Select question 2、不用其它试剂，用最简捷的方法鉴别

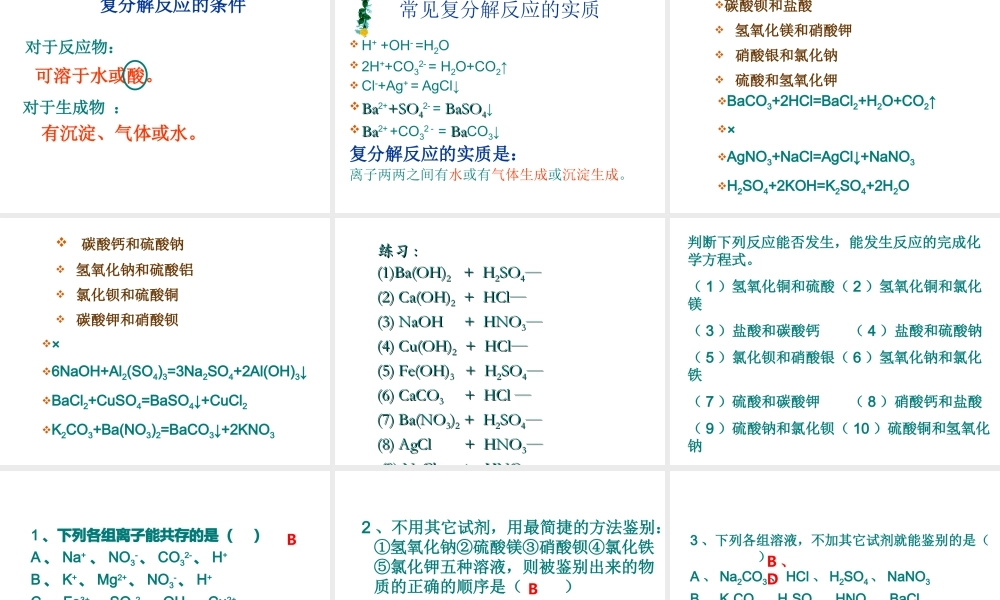511,528
